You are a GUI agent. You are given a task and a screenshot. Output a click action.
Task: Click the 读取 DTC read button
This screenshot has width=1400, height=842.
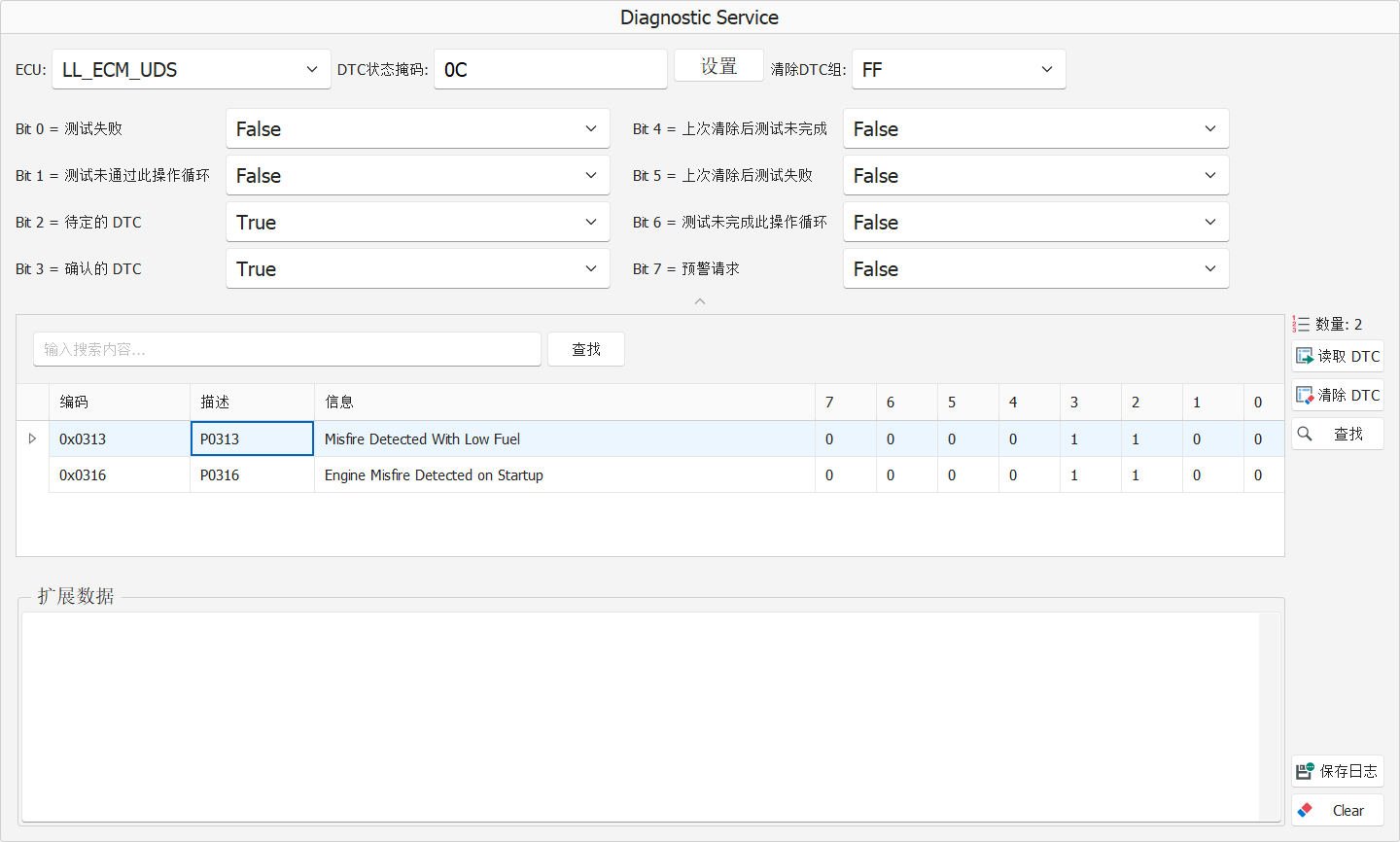pyautogui.click(x=1338, y=356)
